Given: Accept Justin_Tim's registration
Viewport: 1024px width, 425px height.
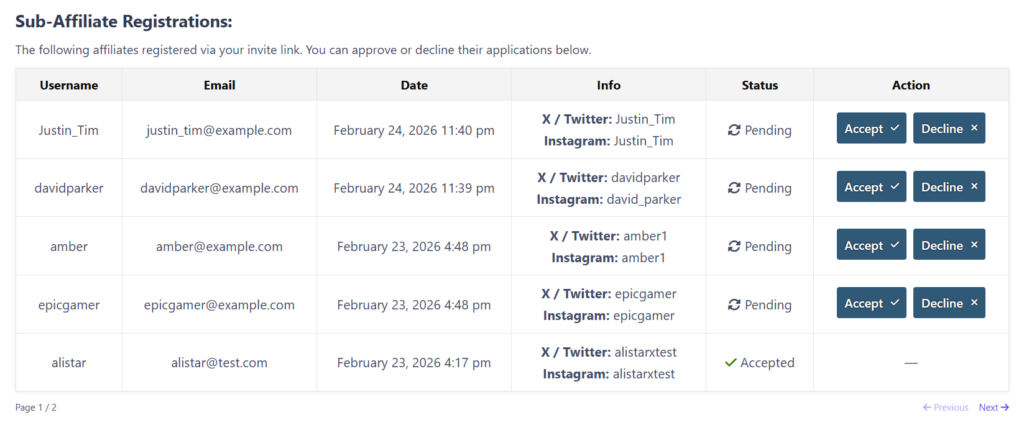Looking at the screenshot, I should click(x=871, y=129).
